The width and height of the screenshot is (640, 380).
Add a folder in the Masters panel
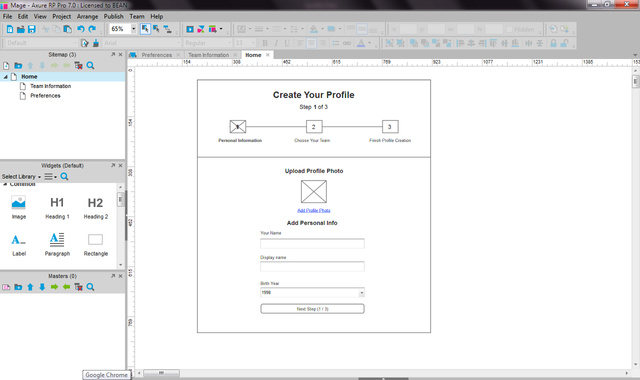coord(18,287)
